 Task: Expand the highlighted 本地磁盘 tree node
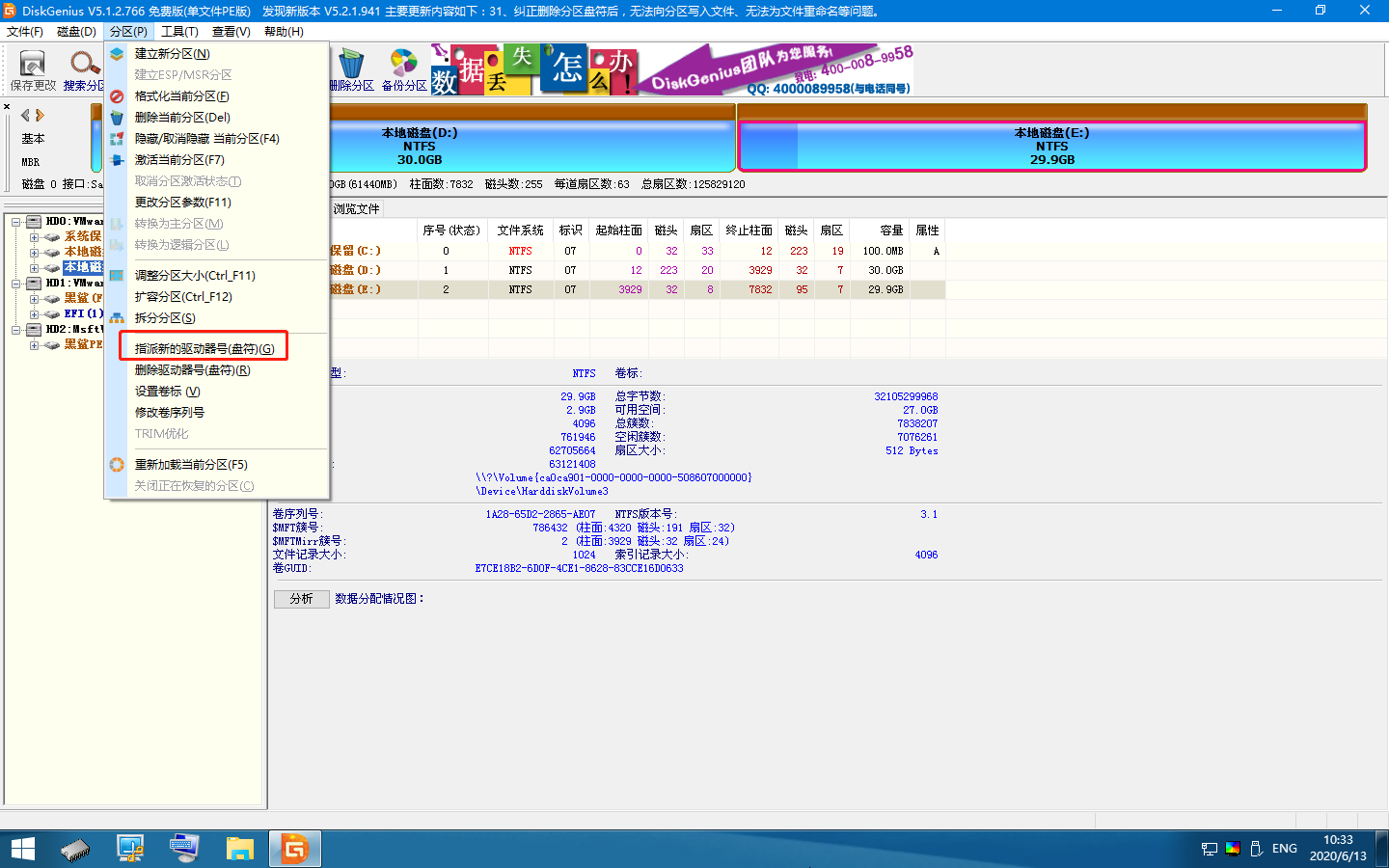[34, 268]
